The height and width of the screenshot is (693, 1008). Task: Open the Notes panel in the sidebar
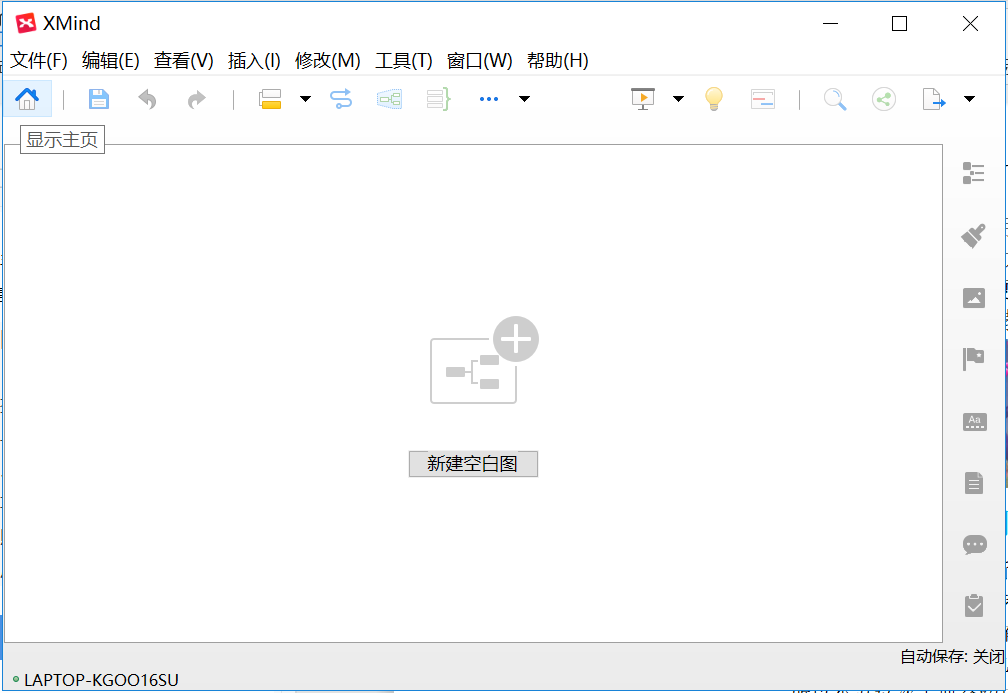[974, 483]
